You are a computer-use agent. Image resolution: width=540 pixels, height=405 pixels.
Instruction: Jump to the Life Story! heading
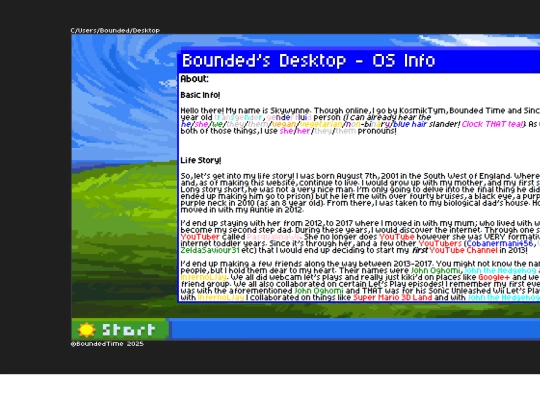point(201,160)
